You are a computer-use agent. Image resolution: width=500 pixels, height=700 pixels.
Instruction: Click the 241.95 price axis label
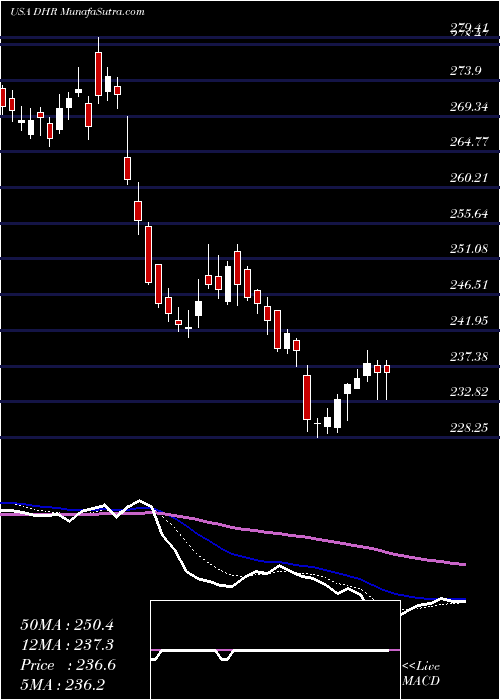coord(468,321)
